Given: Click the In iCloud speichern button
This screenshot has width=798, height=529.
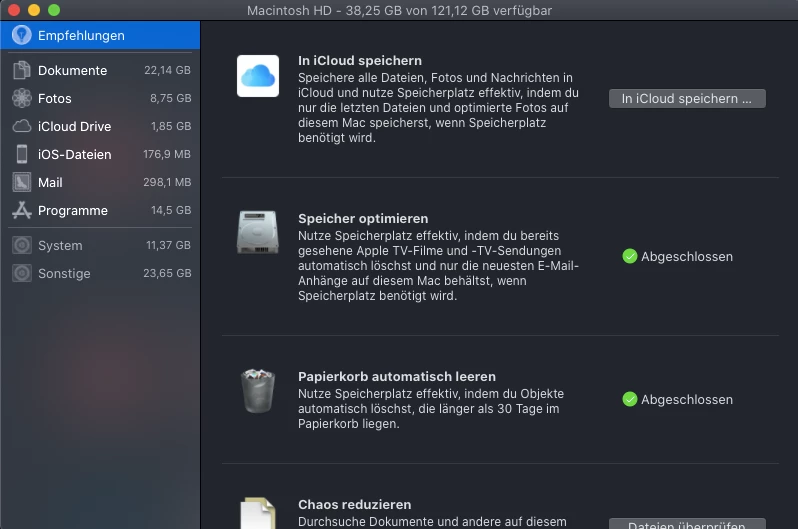Looking at the screenshot, I should pyautogui.click(x=687, y=99).
